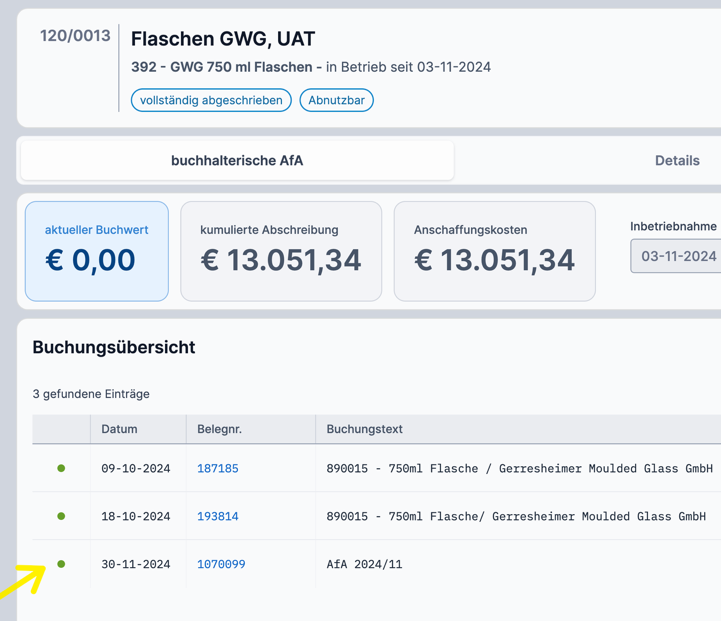Switch to the 'buchhalterische AfA' tab
This screenshot has height=621, width=721.
pyautogui.click(x=237, y=160)
